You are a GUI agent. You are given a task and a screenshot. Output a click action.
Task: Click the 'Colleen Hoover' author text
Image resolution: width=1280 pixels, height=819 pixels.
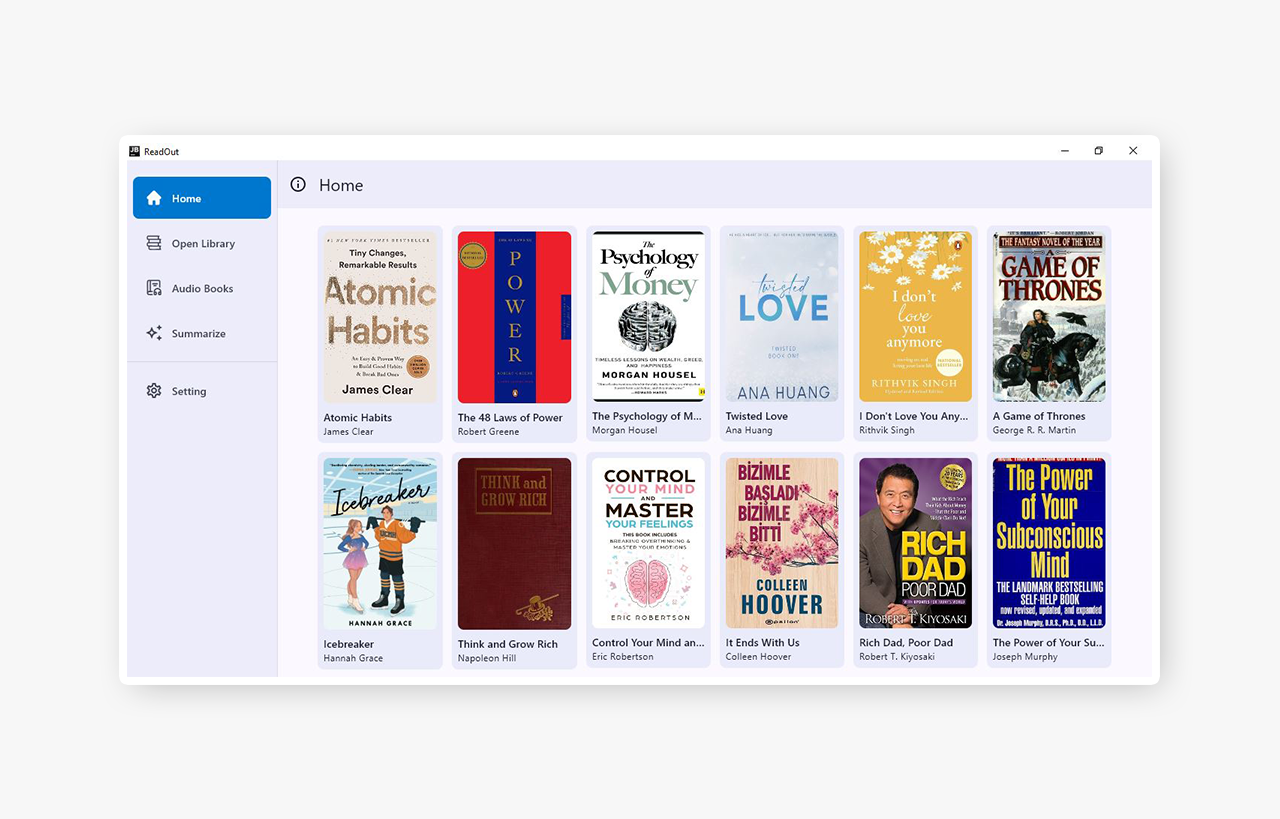[x=758, y=656]
